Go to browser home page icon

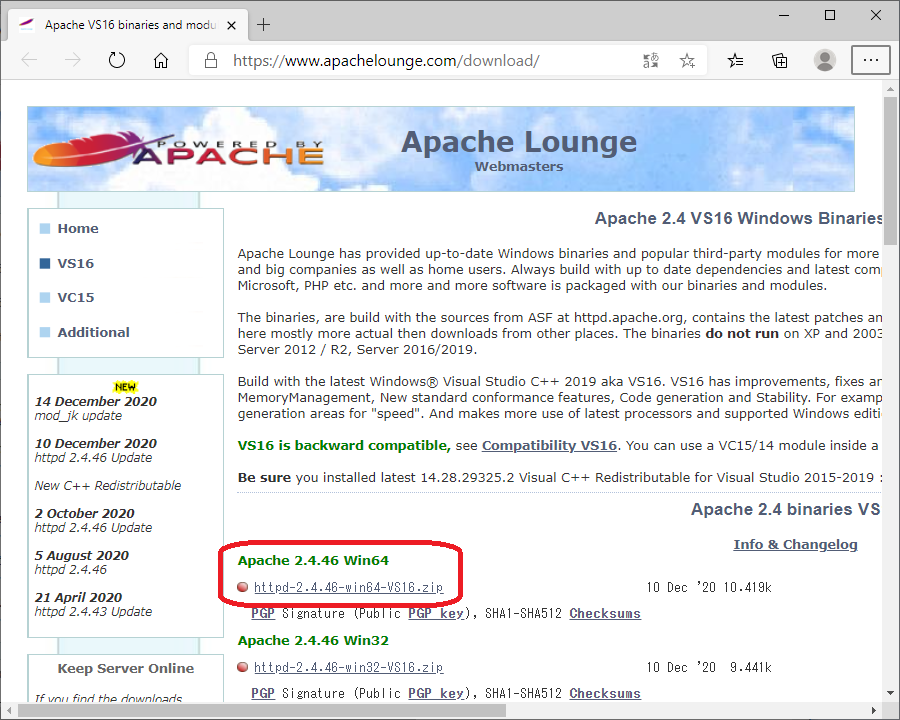[161, 60]
